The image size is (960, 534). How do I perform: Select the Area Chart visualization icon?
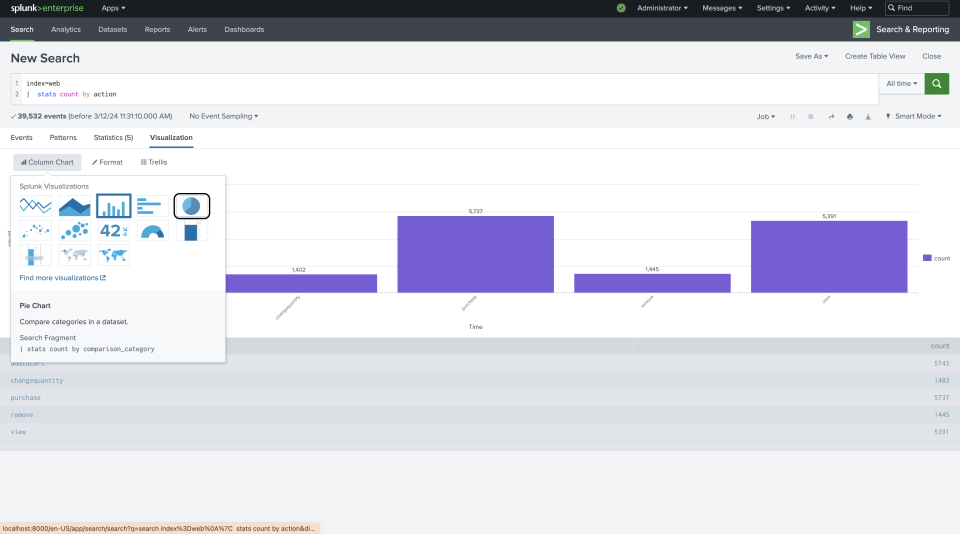75,206
